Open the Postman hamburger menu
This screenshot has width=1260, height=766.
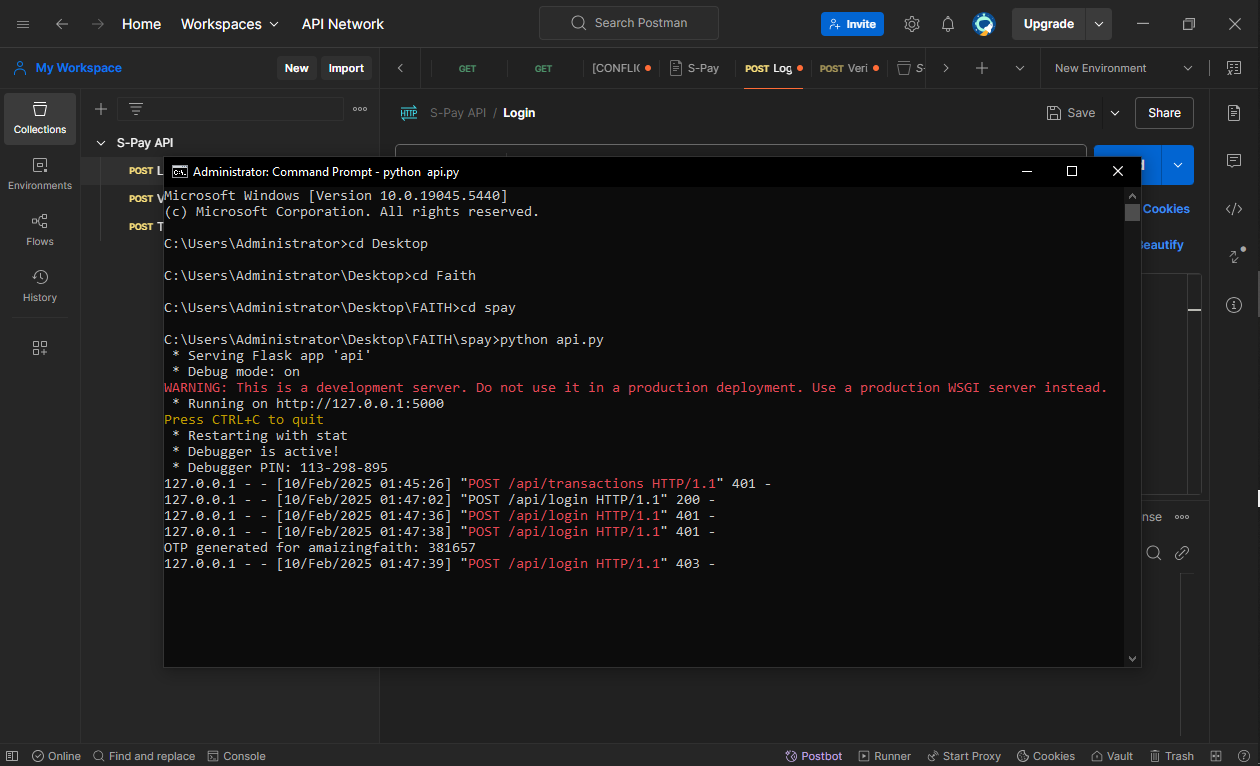click(23, 24)
